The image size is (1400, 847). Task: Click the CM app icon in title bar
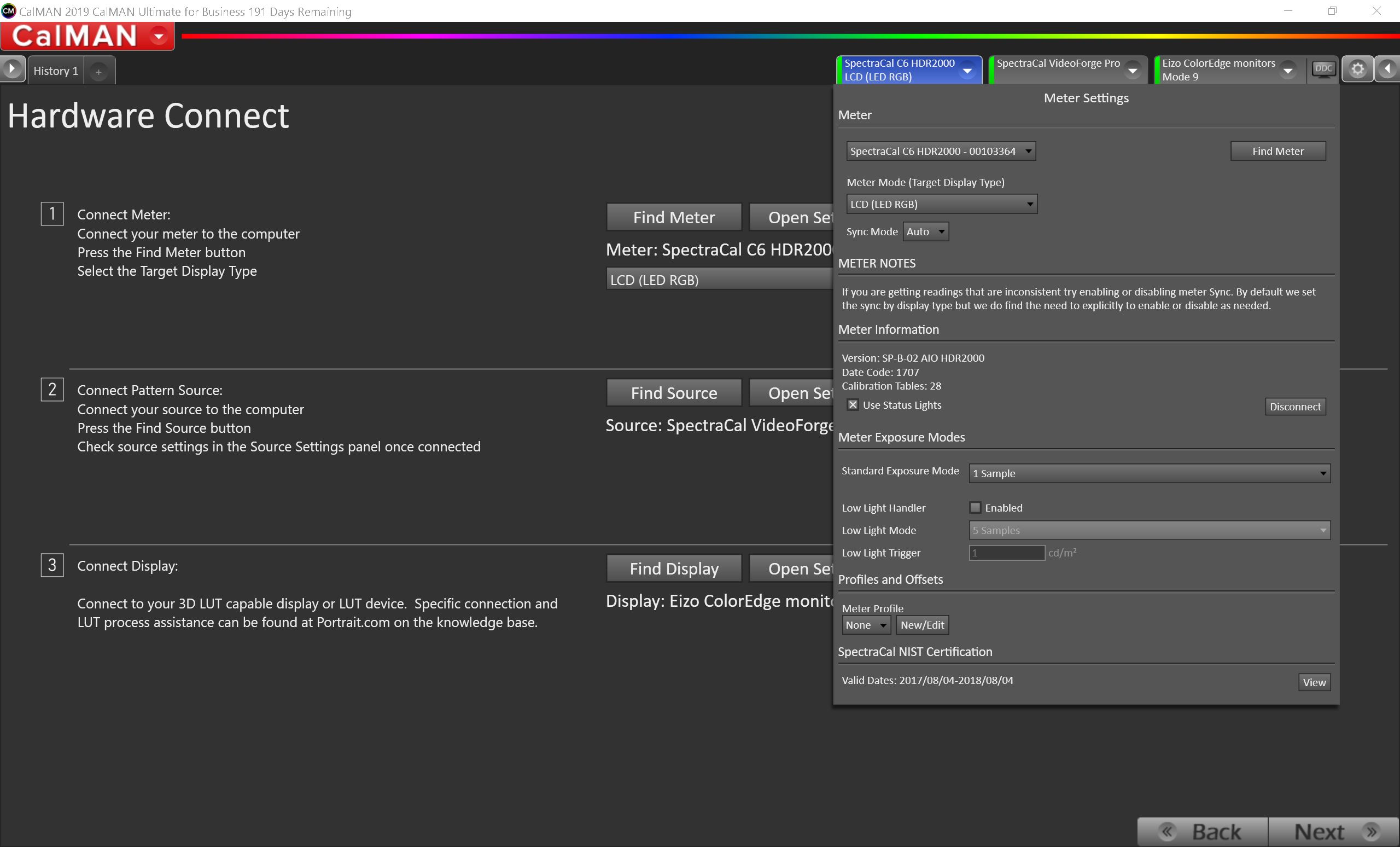(9, 11)
